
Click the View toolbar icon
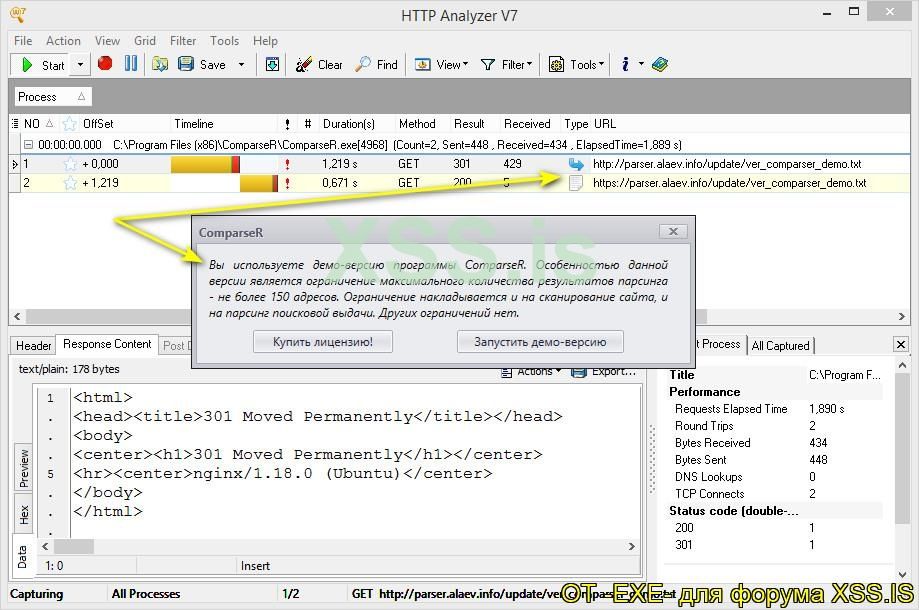click(423, 64)
